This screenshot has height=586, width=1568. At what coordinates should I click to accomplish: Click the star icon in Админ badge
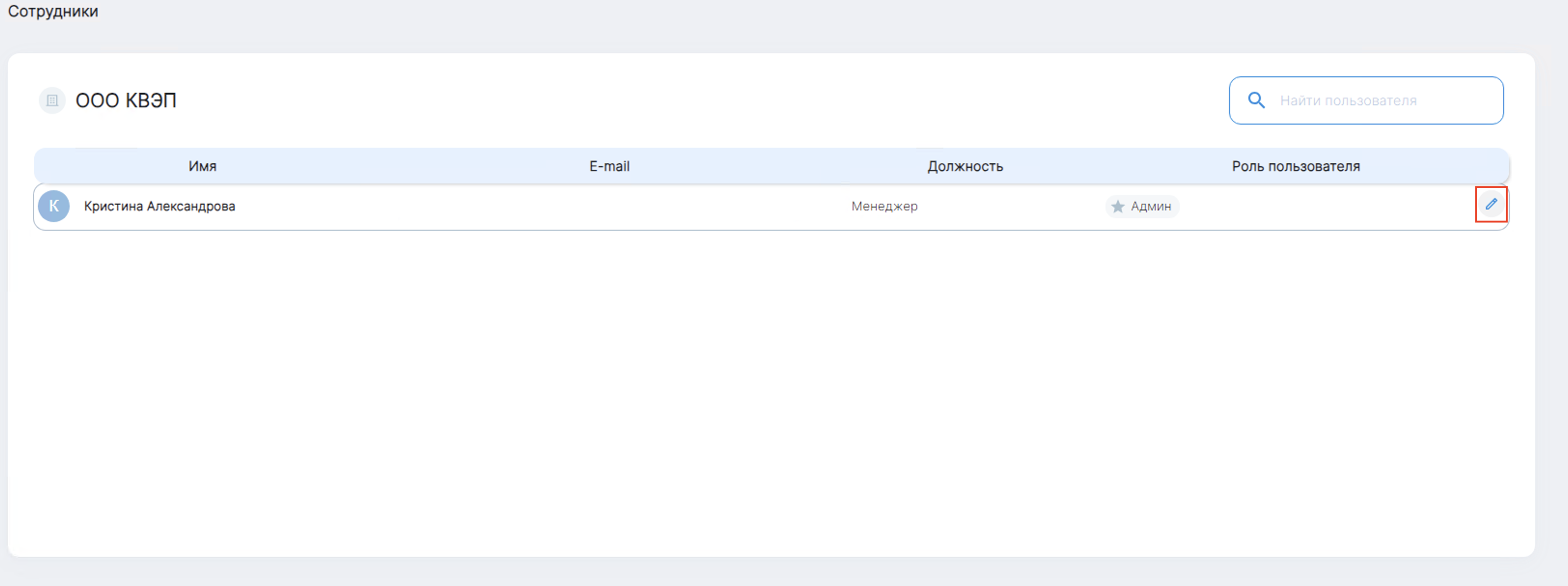1118,206
